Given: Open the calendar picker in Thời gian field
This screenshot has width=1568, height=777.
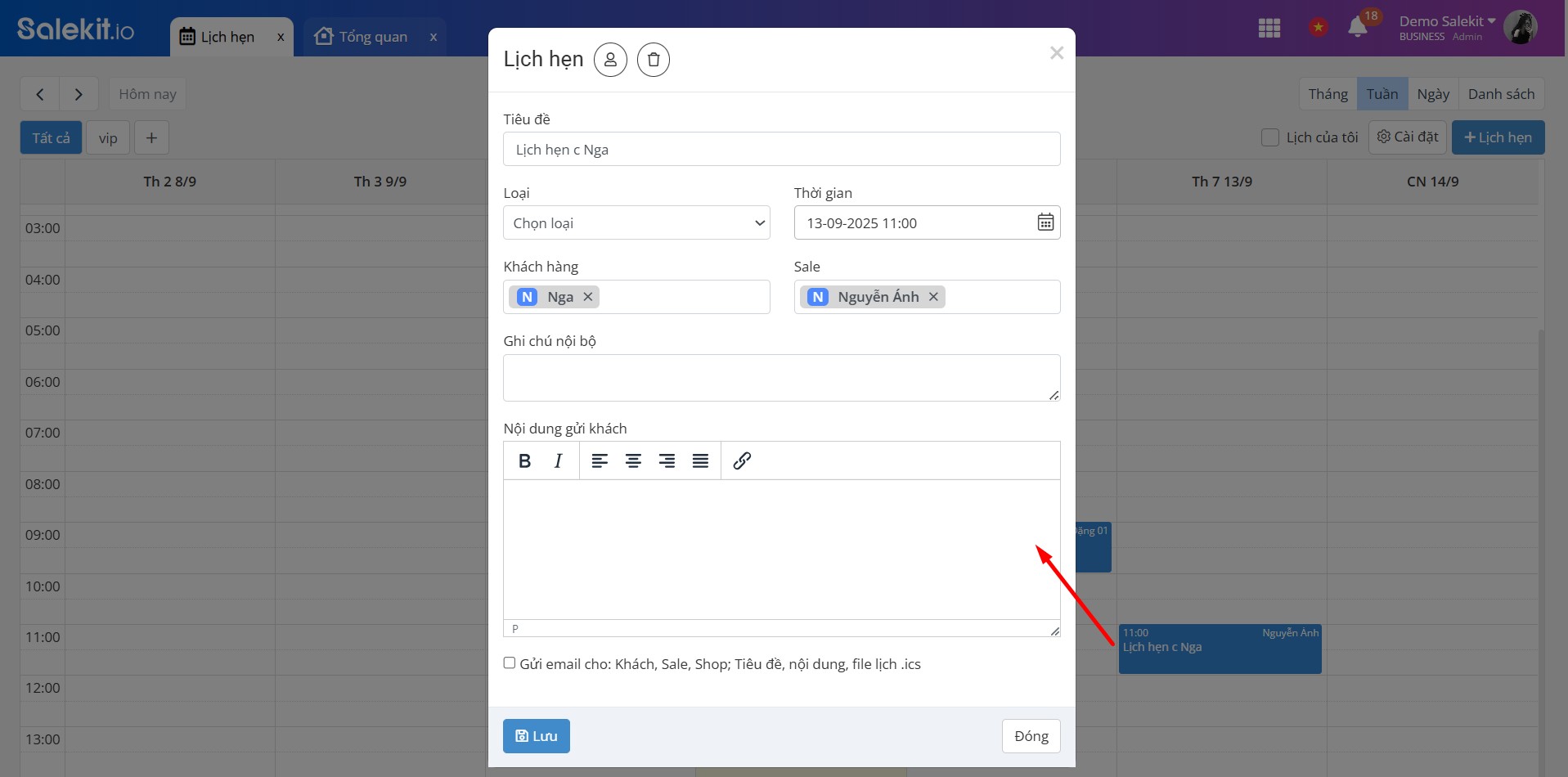Looking at the screenshot, I should point(1045,222).
